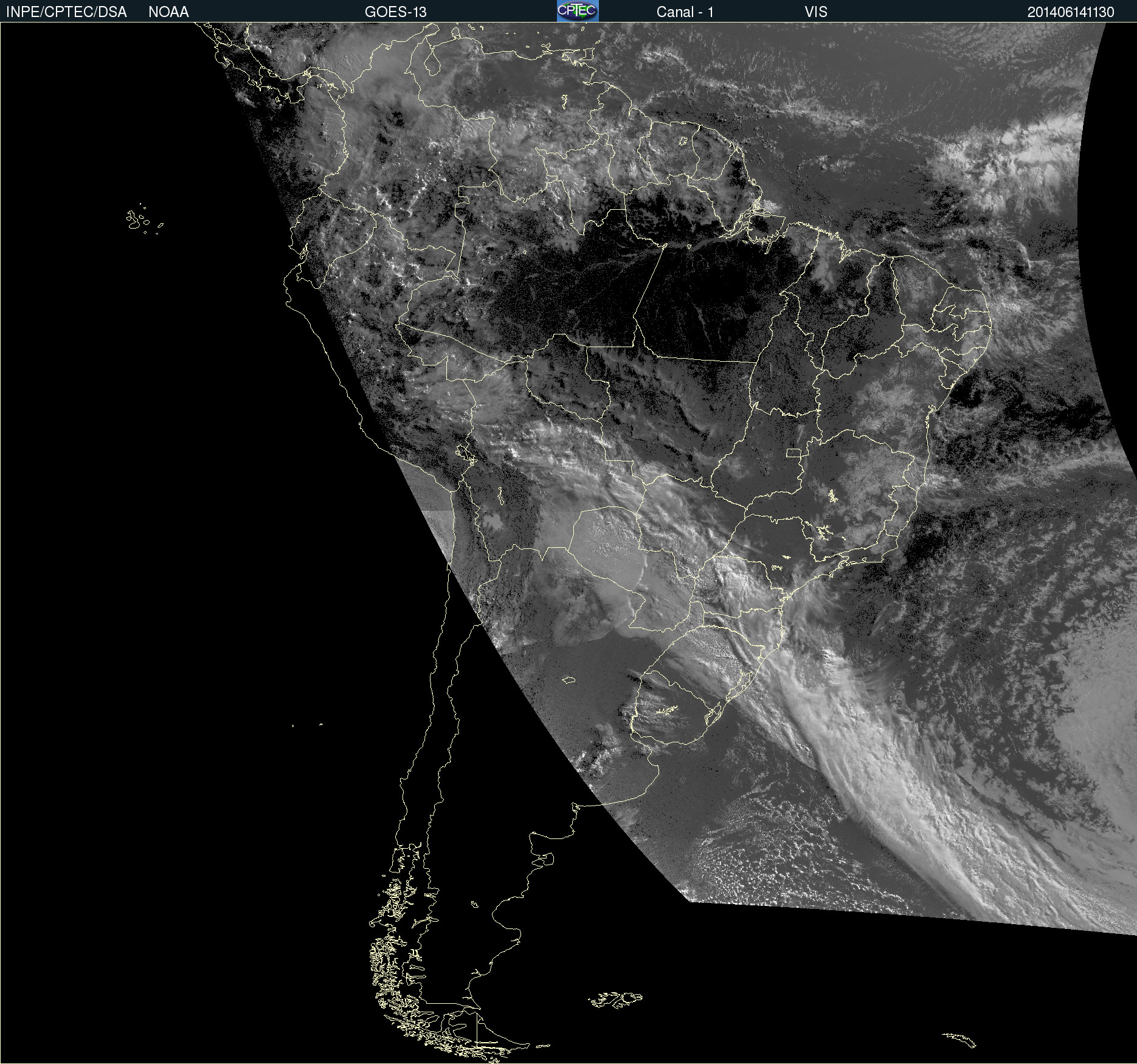This screenshot has width=1137, height=1064.
Task: Select the Canal - 1 channel label
Action: (x=685, y=12)
